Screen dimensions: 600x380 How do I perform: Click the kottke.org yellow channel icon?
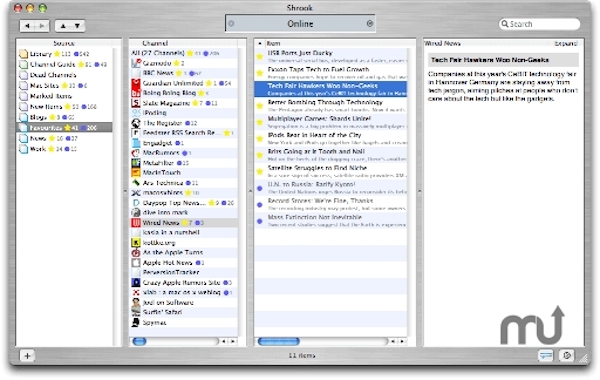[x=136, y=243]
